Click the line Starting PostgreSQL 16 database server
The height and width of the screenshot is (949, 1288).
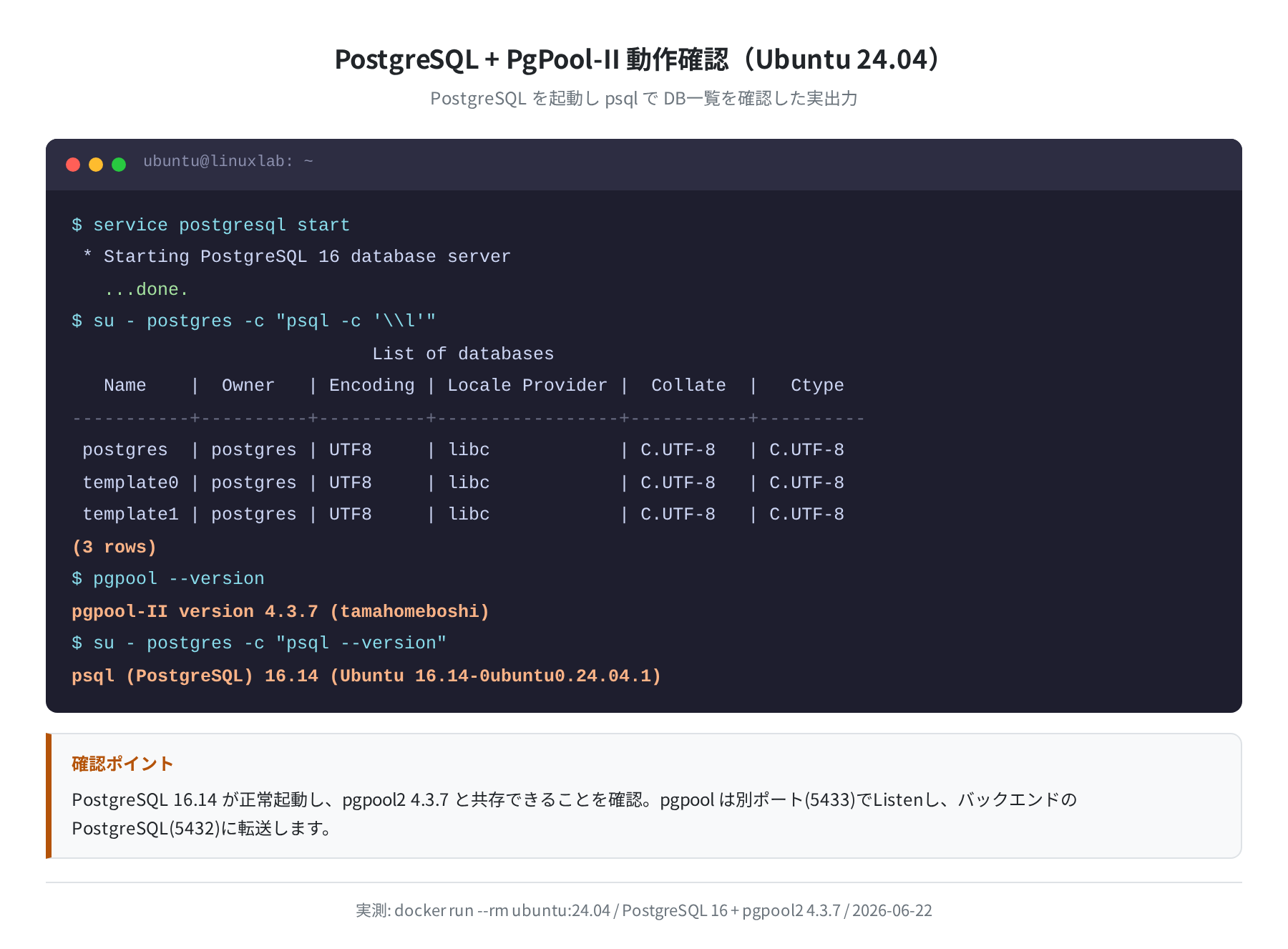pos(297,257)
